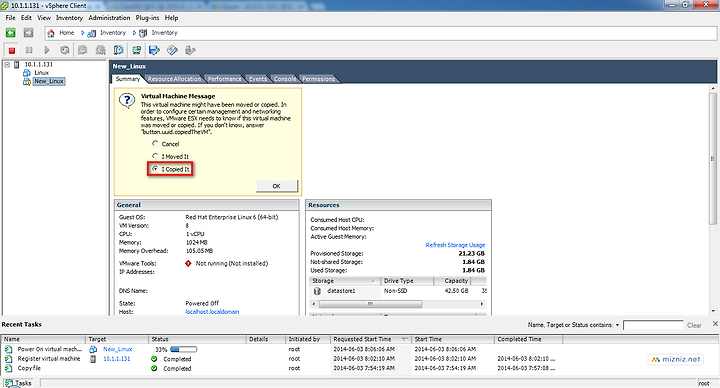This screenshot has width=720, height=388.
Task: Click the grey forward navigation arrow
Action: click(28, 33)
